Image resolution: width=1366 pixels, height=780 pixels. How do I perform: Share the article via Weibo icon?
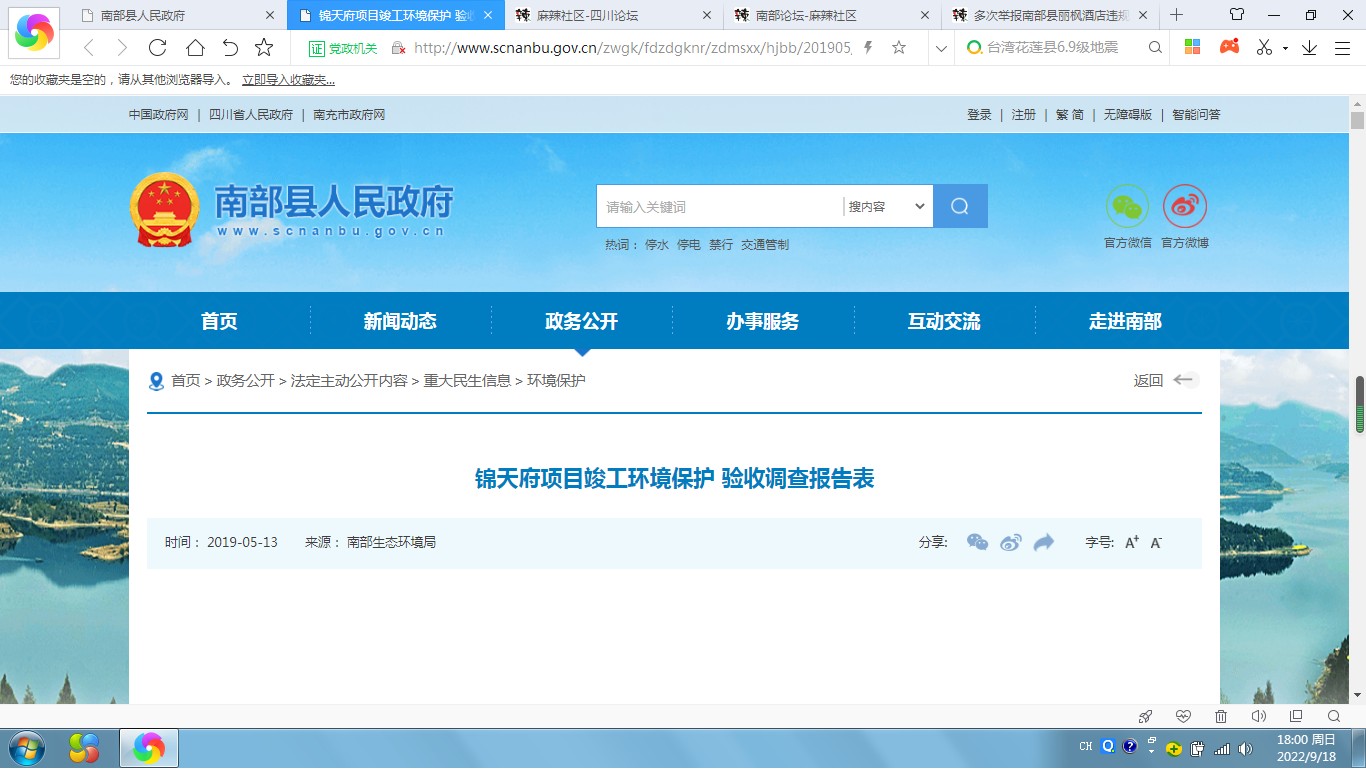pyautogui.click(x=1011, y=542)
